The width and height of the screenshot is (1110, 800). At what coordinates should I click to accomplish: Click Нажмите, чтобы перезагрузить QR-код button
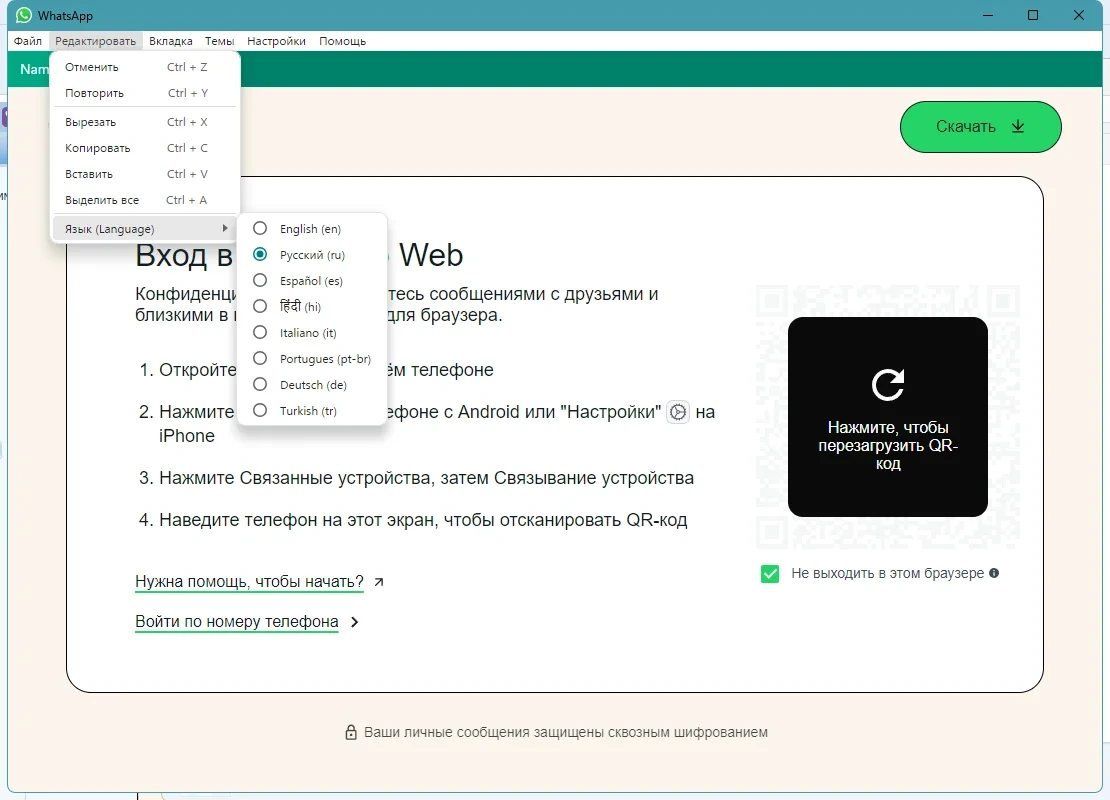click(888, 416)
